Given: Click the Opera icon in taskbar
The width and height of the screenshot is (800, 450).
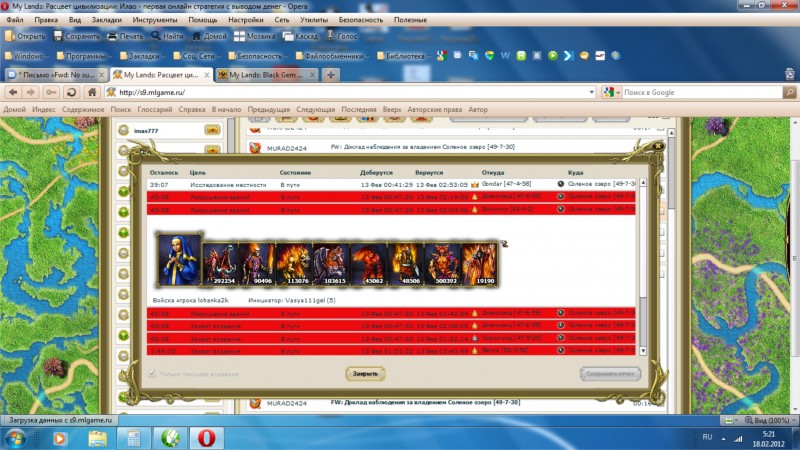Looking at the screenshot, I should point(207,437).
